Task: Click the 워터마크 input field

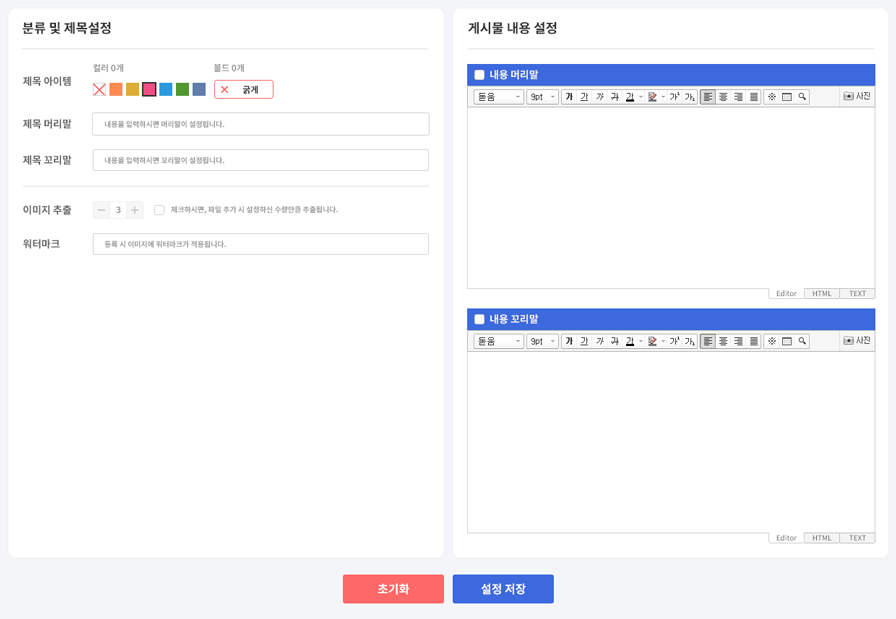Action: point(260,244)
